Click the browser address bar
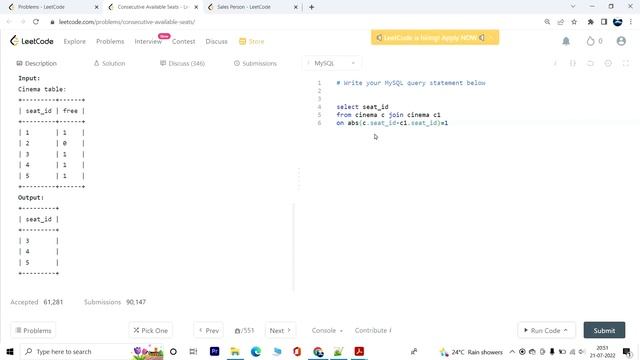The image size is (640, 360). 294,22
